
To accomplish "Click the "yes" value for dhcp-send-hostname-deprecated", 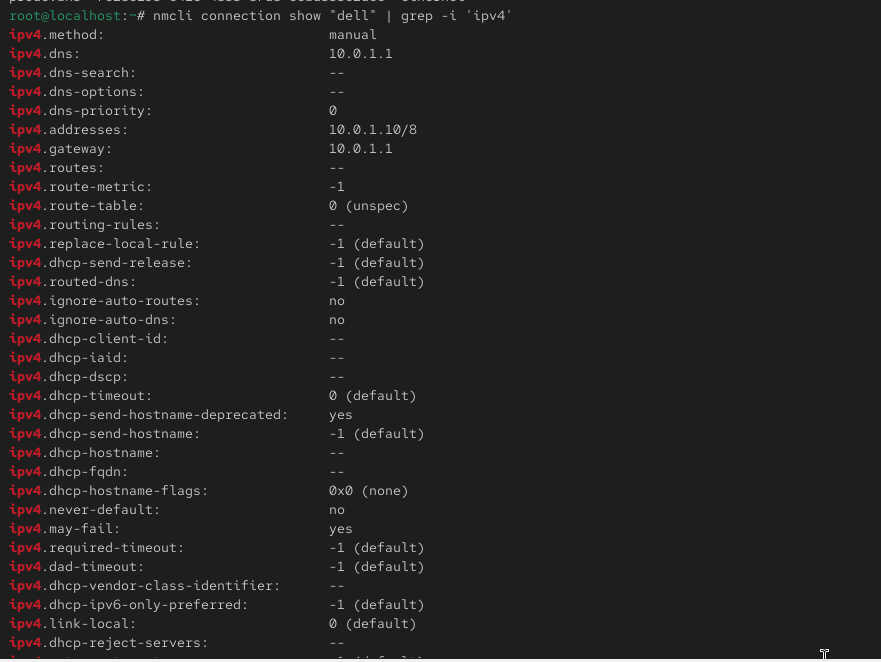I will pyautogui.click(x=340, y=415).
